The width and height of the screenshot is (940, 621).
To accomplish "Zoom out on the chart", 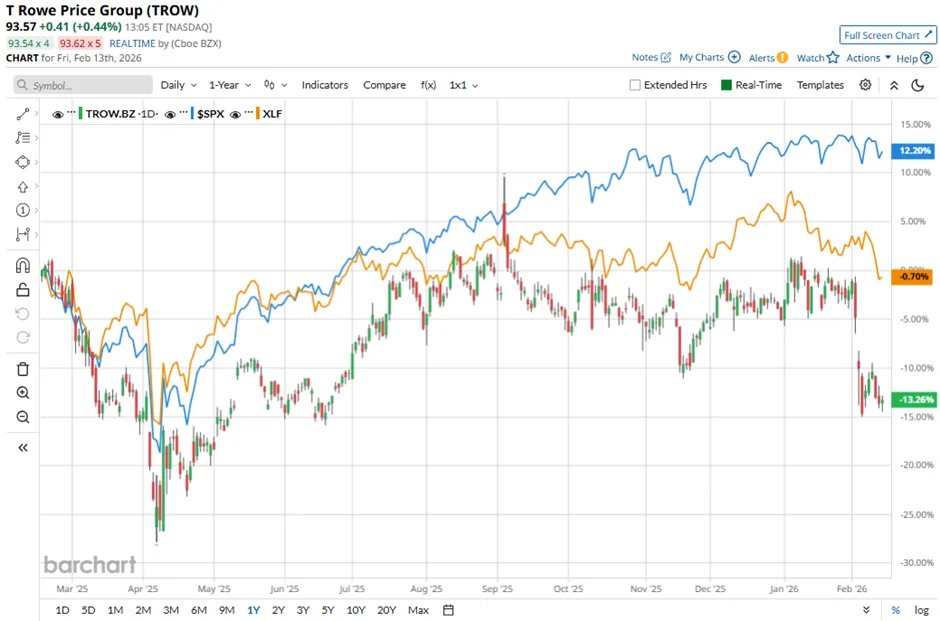I will 23,417.
